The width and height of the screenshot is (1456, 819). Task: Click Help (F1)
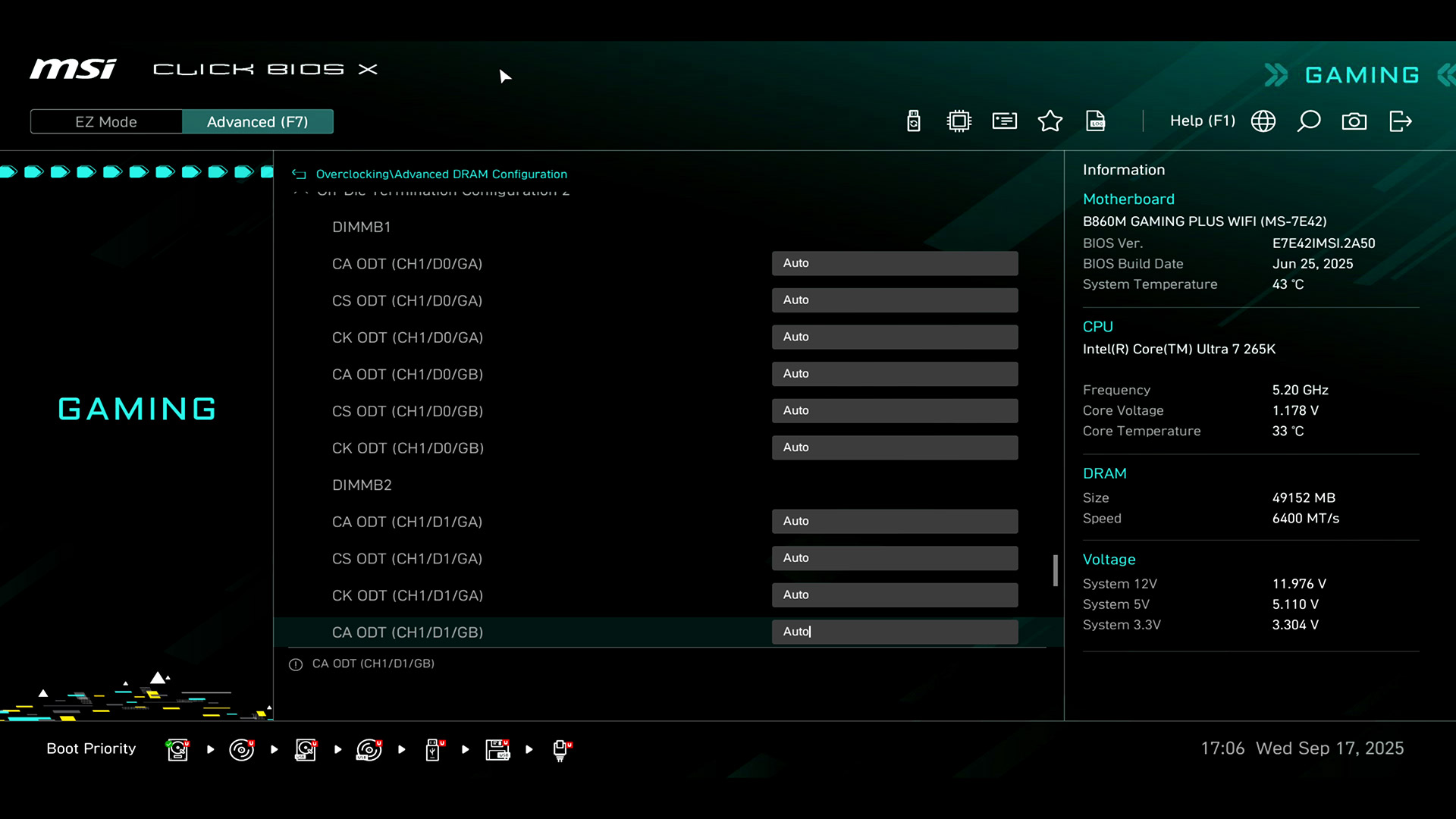tap(1202, 121)
